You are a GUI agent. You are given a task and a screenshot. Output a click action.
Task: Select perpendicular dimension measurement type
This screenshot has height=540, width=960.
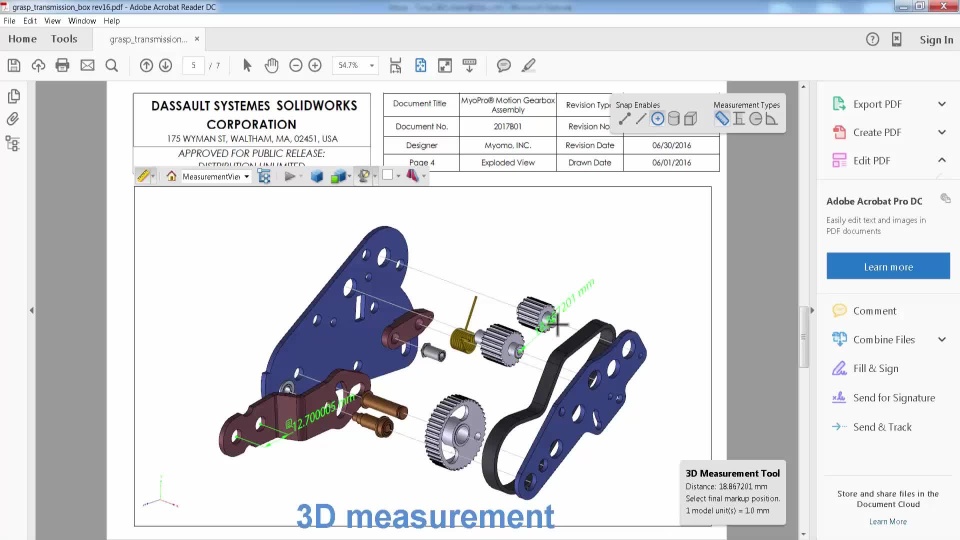coord(739,119)
